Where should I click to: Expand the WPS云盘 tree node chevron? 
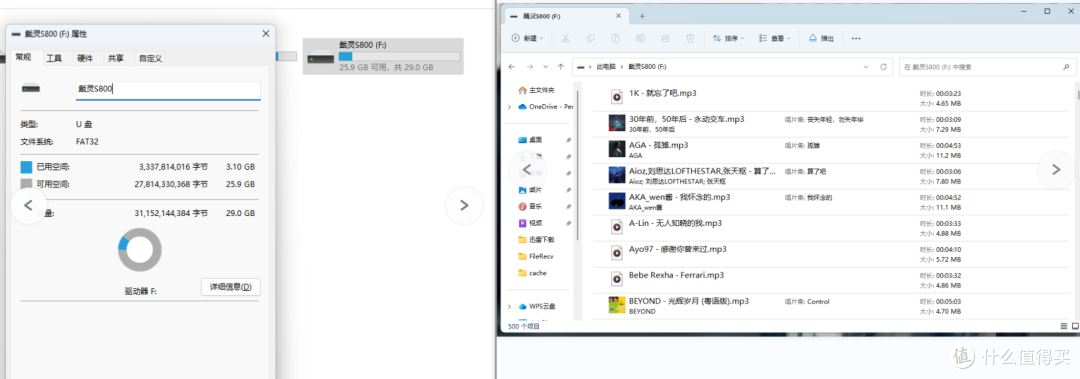click(509, 306)
